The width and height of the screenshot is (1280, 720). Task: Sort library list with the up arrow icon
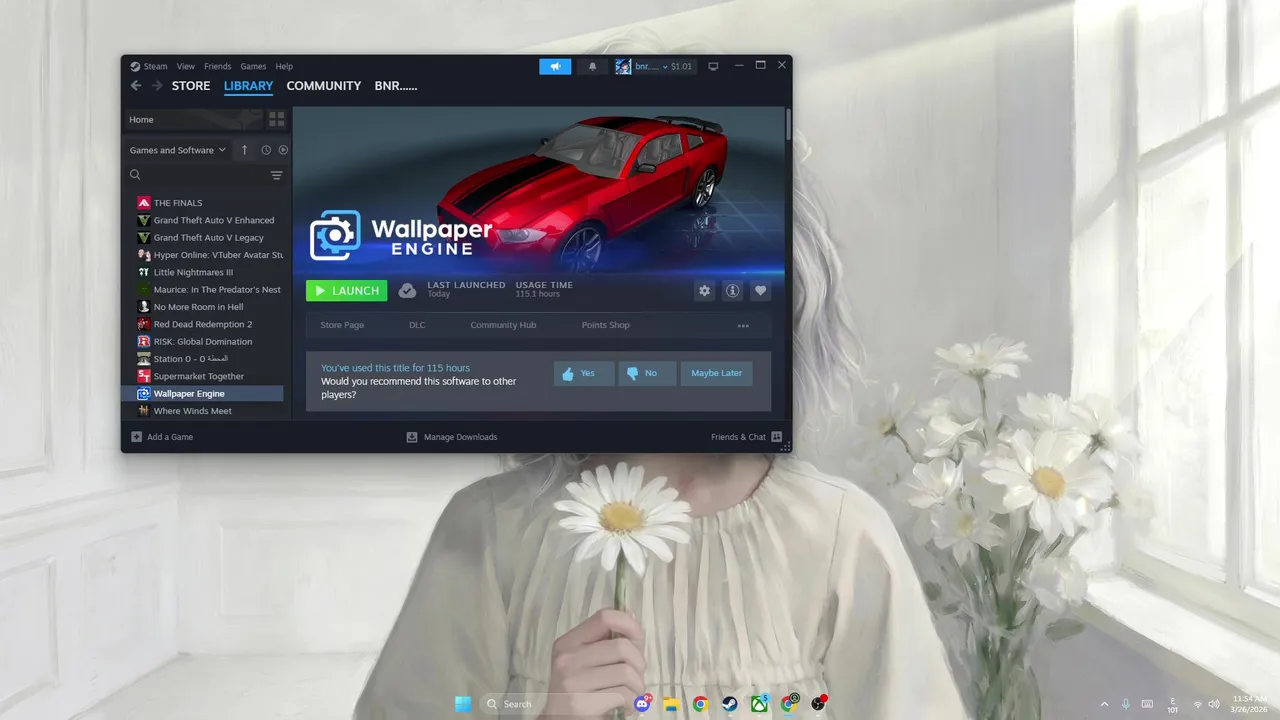pos(244,150)
